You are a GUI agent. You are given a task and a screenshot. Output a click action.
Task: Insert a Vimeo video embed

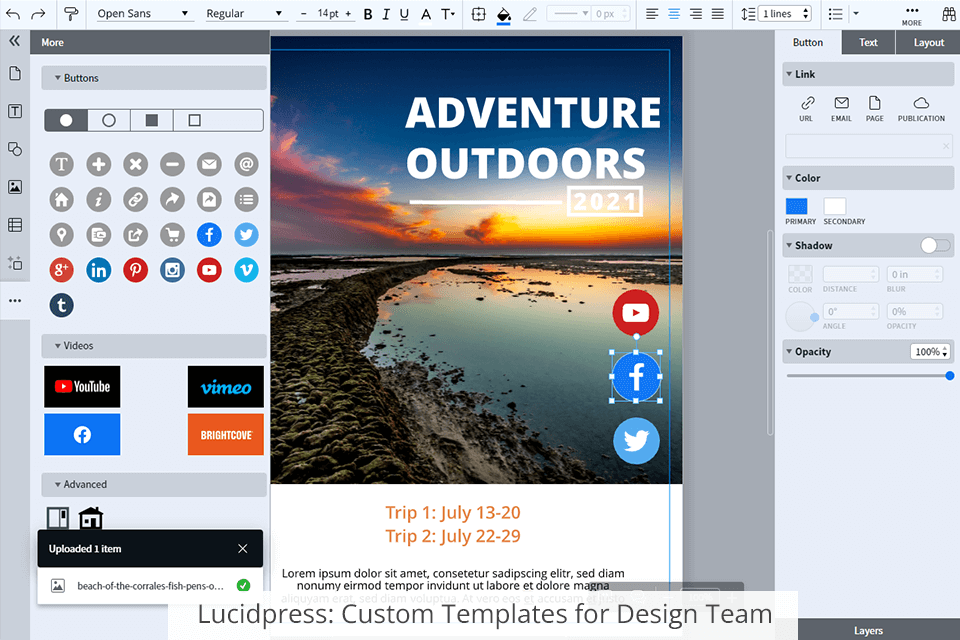226,386
